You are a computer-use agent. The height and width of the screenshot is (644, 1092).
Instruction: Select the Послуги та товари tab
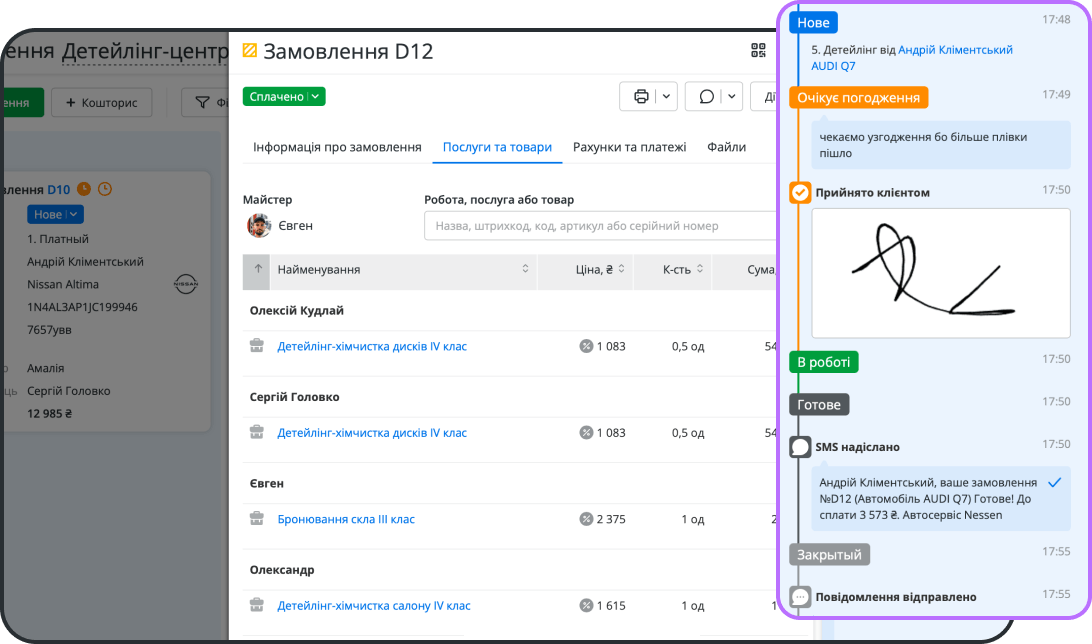(497, 147)
